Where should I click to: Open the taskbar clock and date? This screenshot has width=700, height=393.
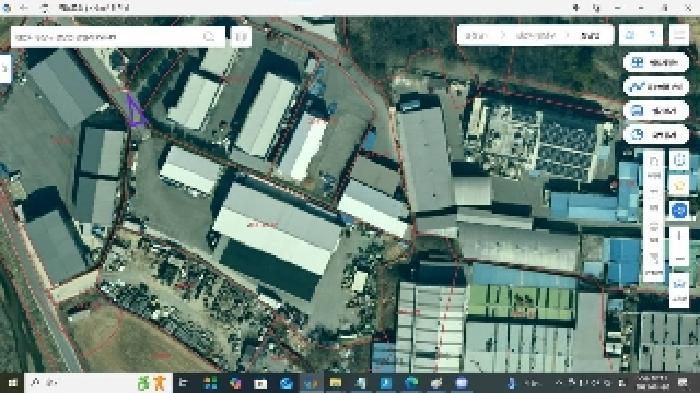pyautogui.click(x=653, y=383)
